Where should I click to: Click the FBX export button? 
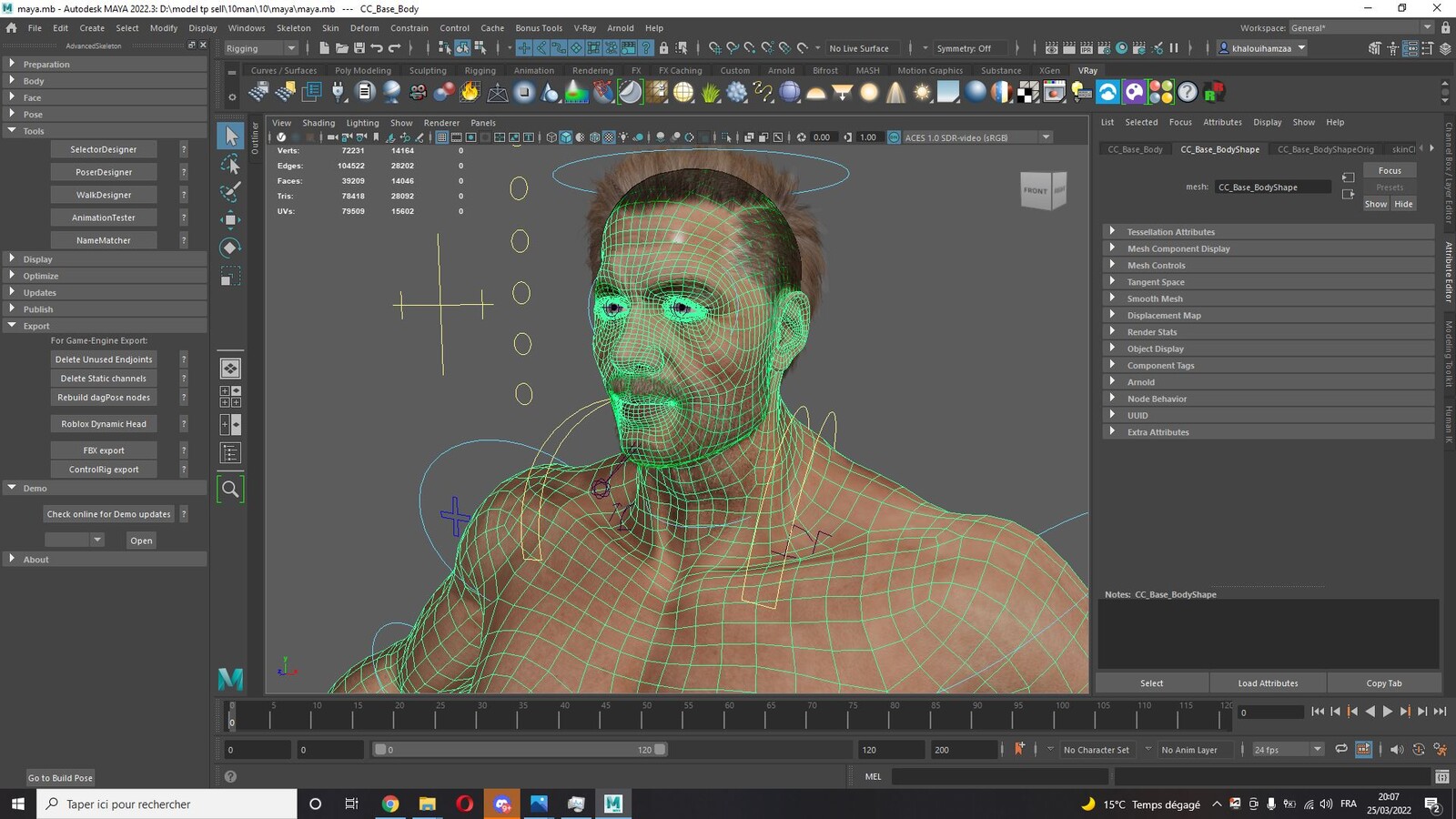pyautogui.click(x=104, y=450)
